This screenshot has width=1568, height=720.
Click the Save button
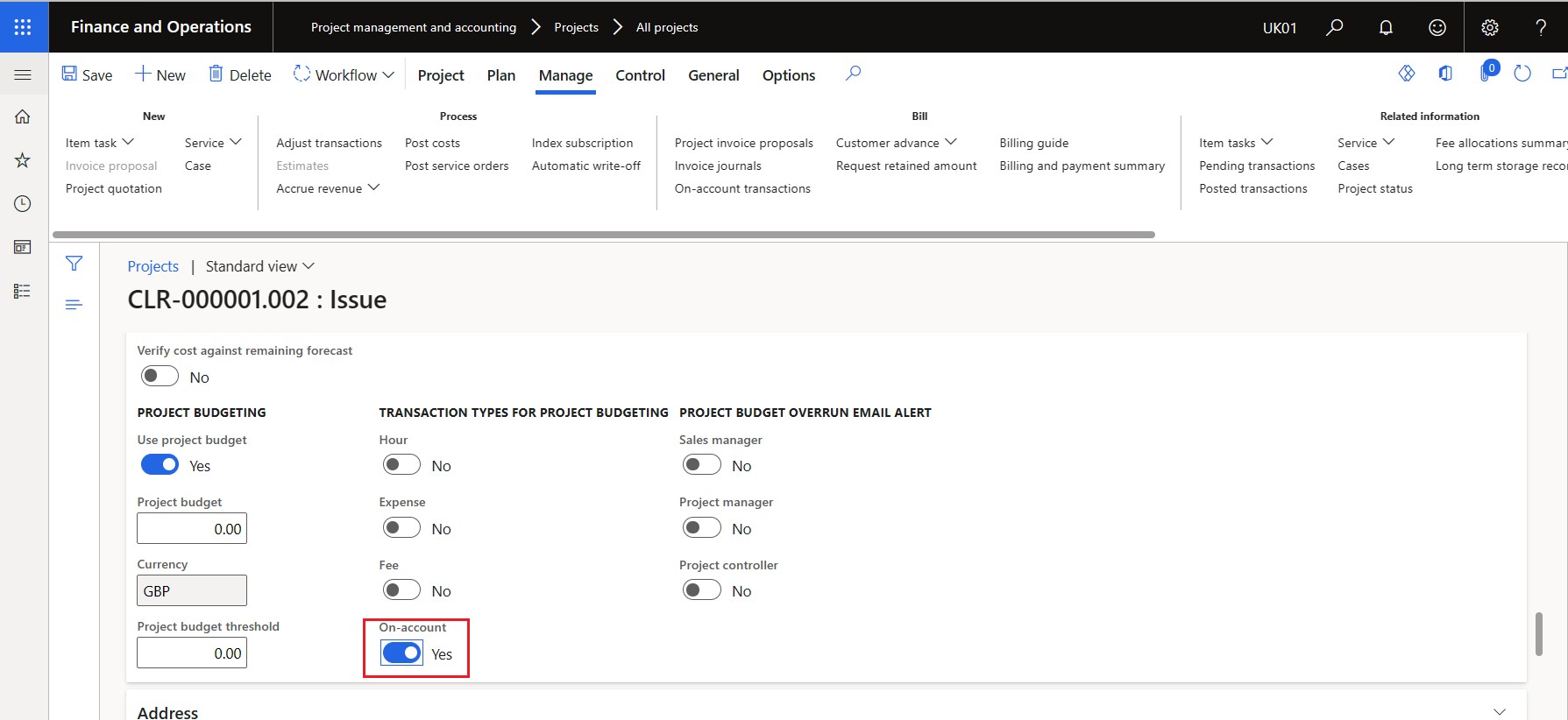(x=87, y=74)
